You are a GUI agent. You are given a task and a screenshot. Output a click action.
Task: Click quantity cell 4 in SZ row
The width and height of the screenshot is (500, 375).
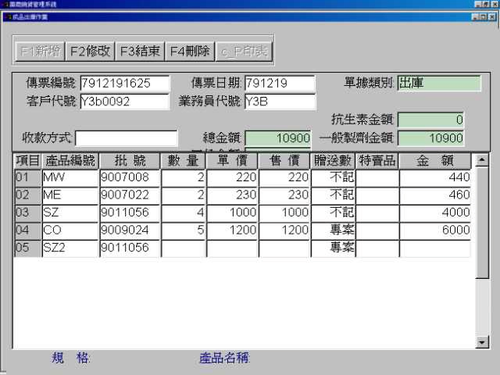[183, 213]
